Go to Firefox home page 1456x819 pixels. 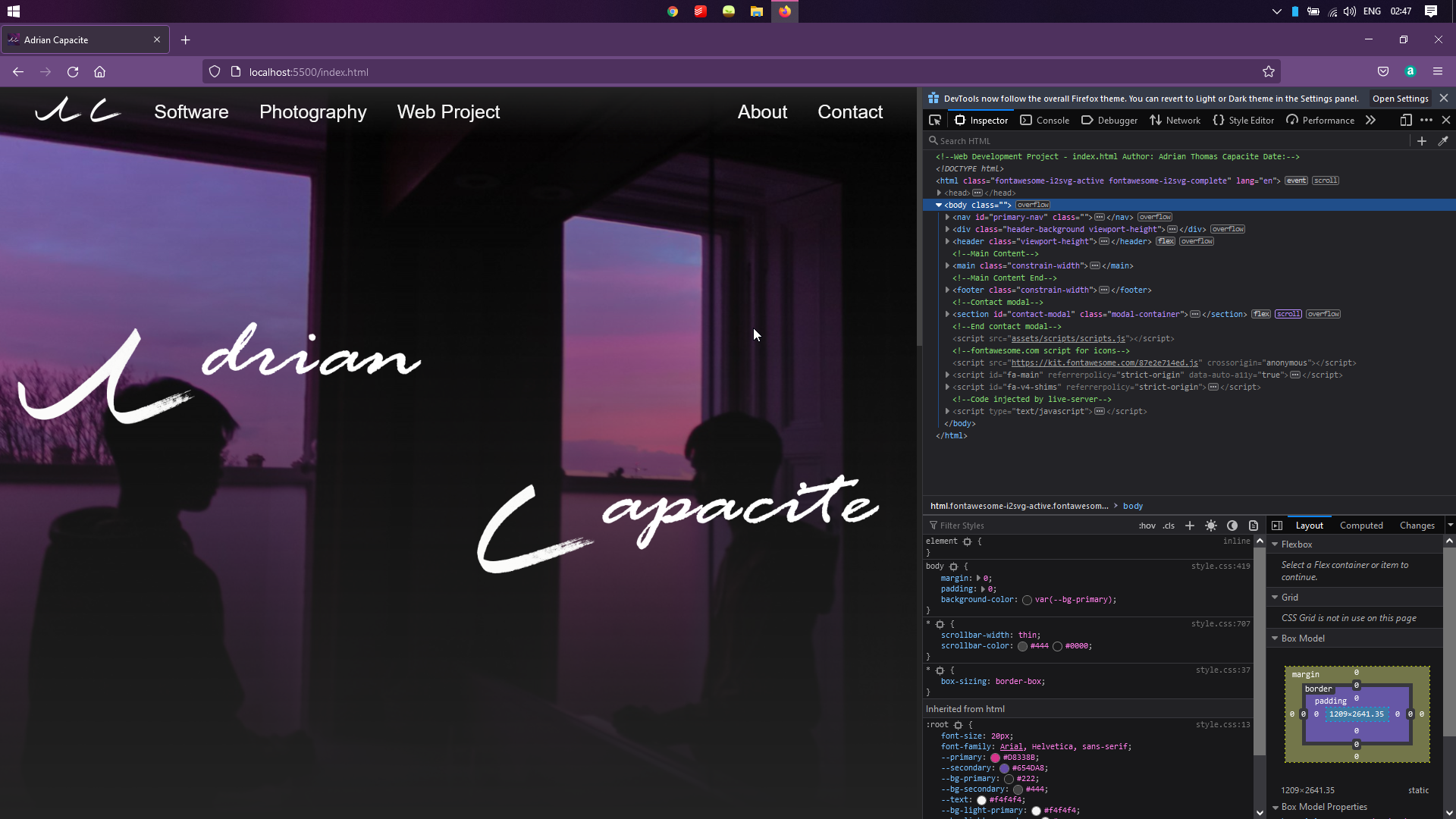[x=99, y=72]
